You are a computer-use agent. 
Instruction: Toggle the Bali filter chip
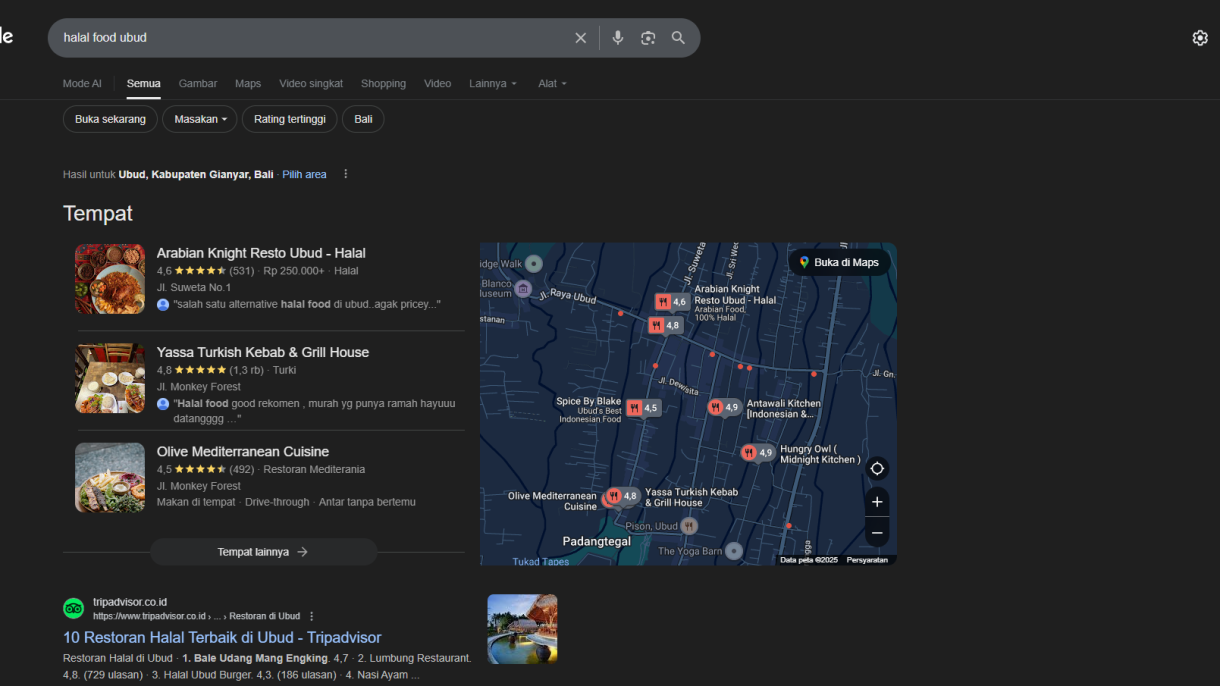363,119
